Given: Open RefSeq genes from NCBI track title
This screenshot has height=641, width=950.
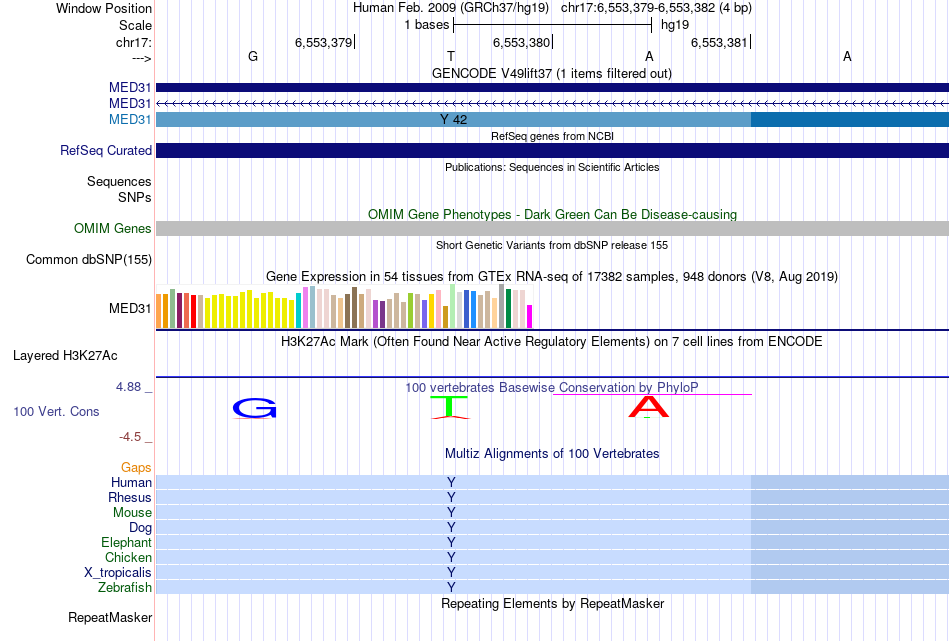Looking at the screenshot, I should (x=552, y=136).
